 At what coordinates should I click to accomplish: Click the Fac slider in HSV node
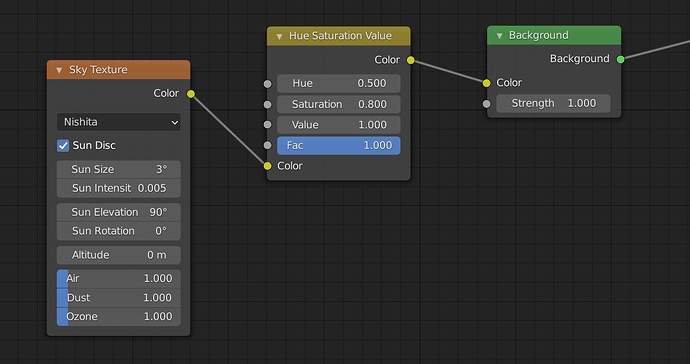tap(339, 146)
